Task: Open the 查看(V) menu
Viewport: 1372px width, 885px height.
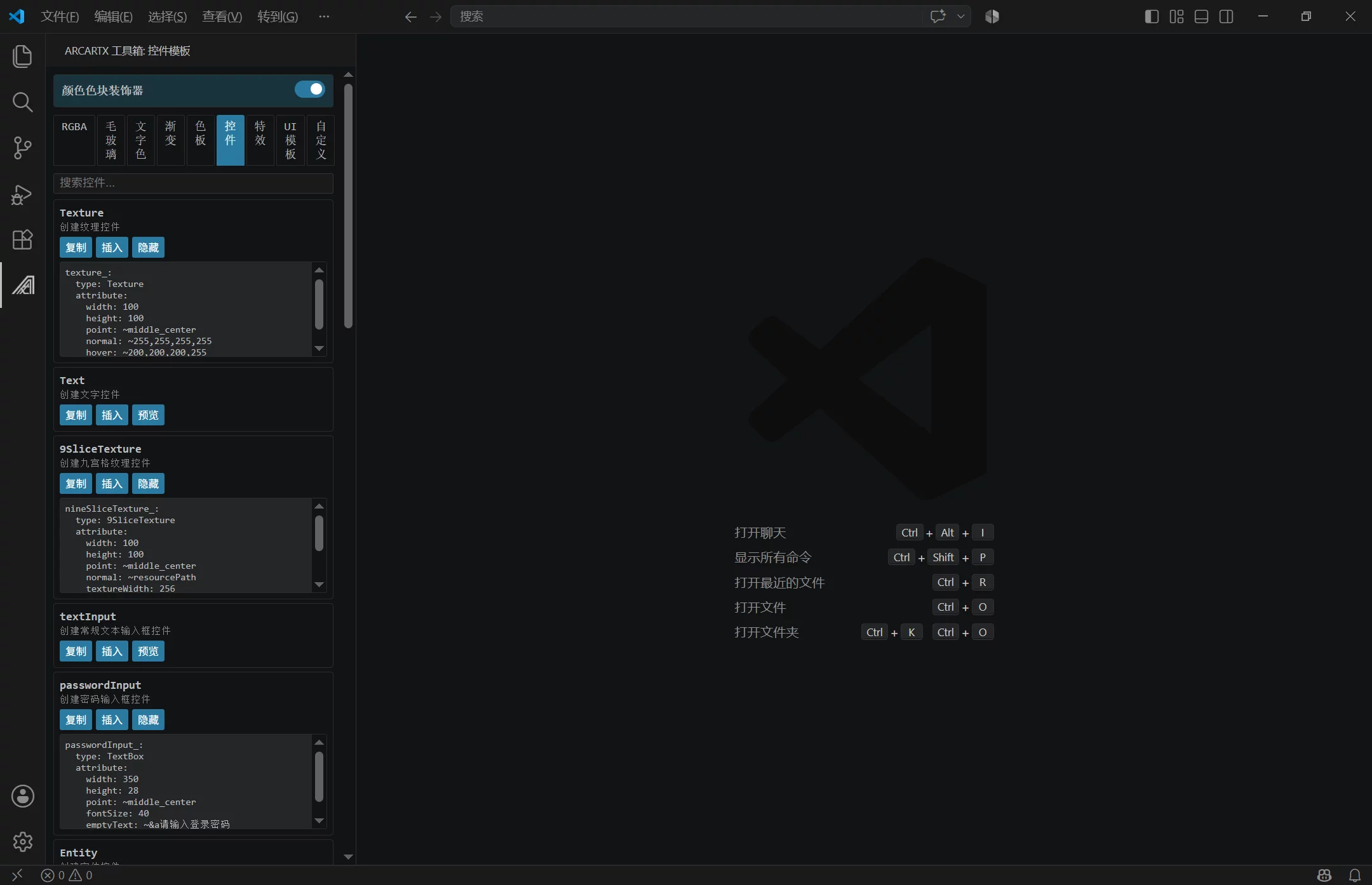Action: (222, 17)
